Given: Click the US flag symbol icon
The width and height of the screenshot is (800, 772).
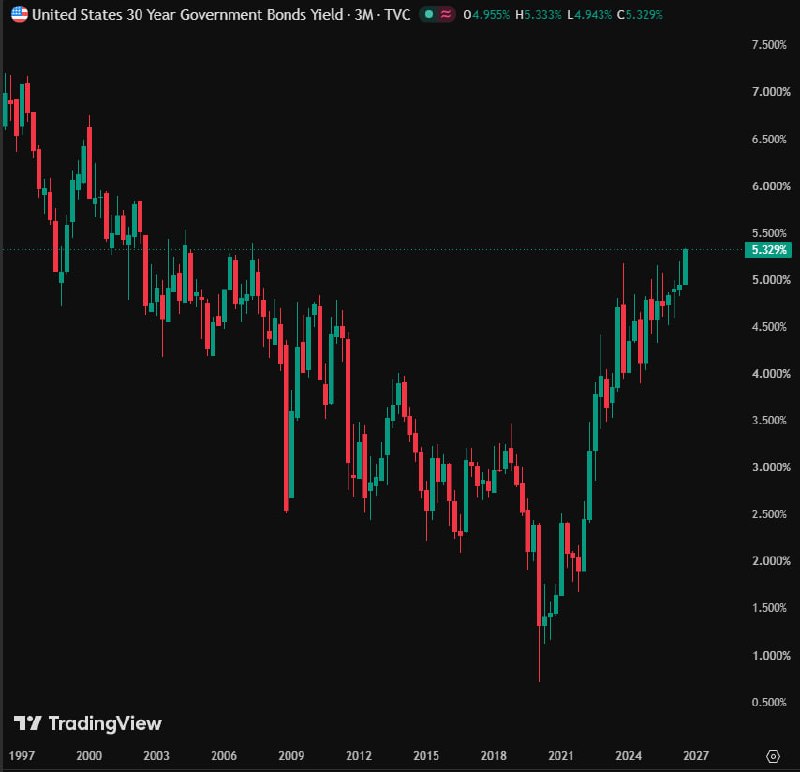Looking at the screenshot, I should [19, 14].
